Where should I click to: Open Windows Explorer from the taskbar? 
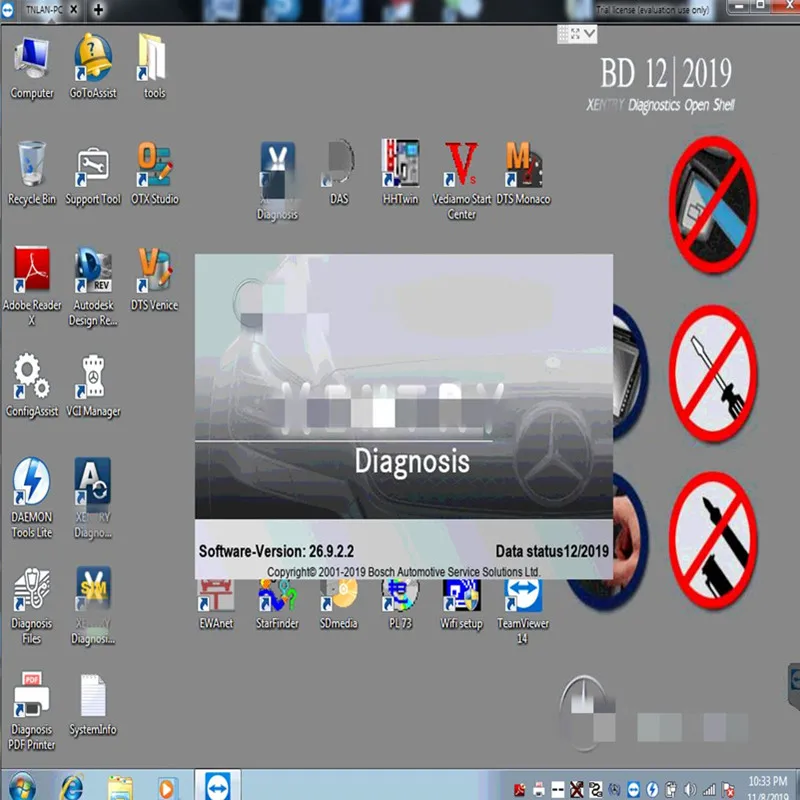tap(120, 788)
